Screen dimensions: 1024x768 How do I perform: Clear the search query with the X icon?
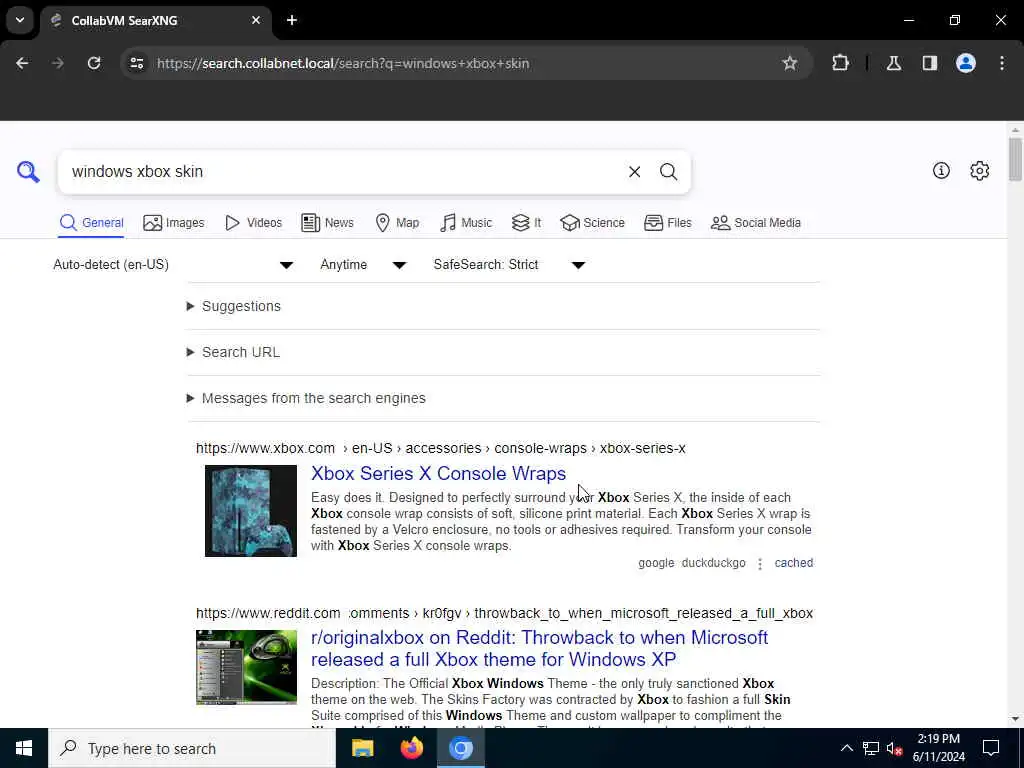(x=634, y=172)
